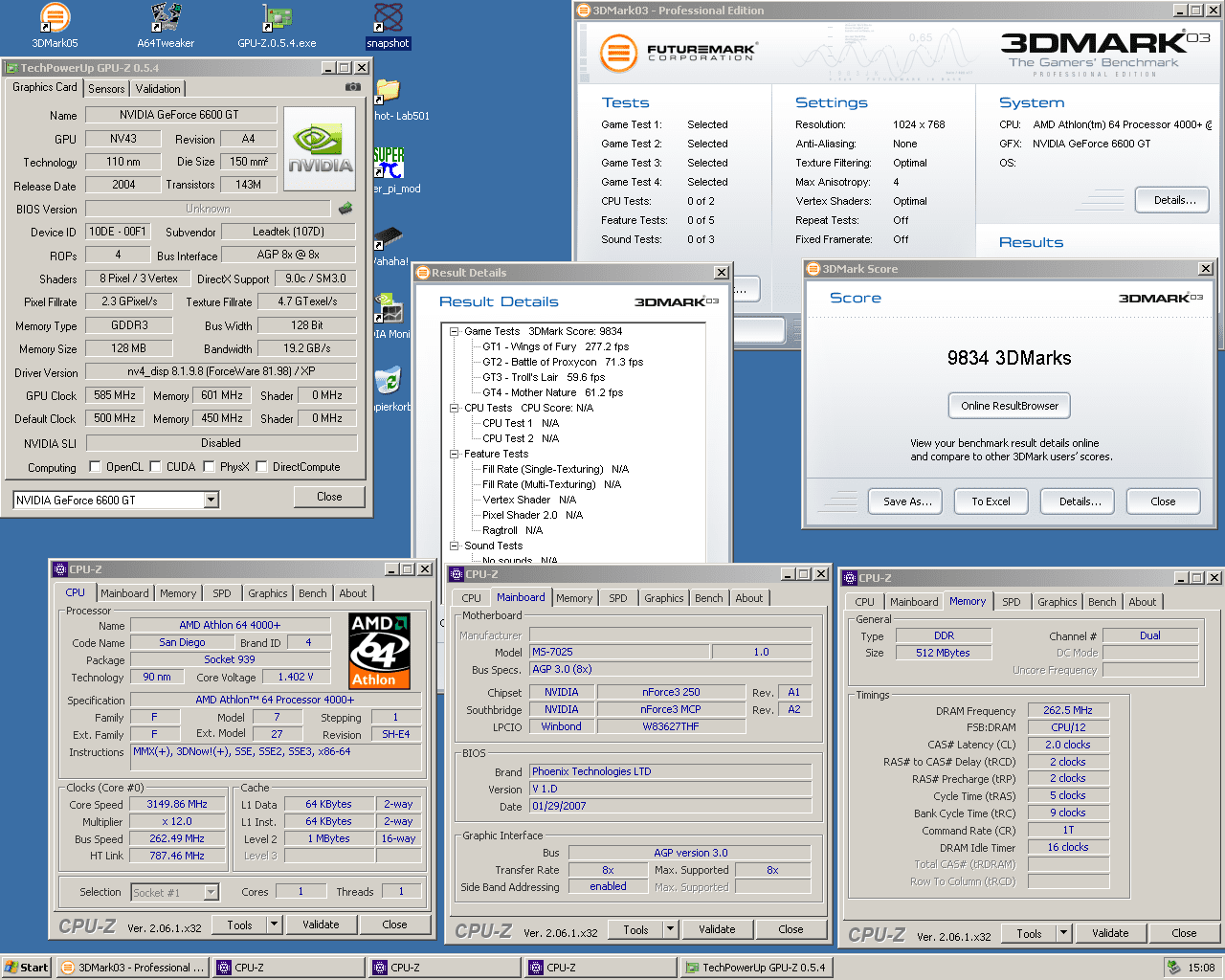Screen dimensions: 1225x980
Task: Open Tools dropdown arrow in Mainboard window
Action: coord(670,929)
